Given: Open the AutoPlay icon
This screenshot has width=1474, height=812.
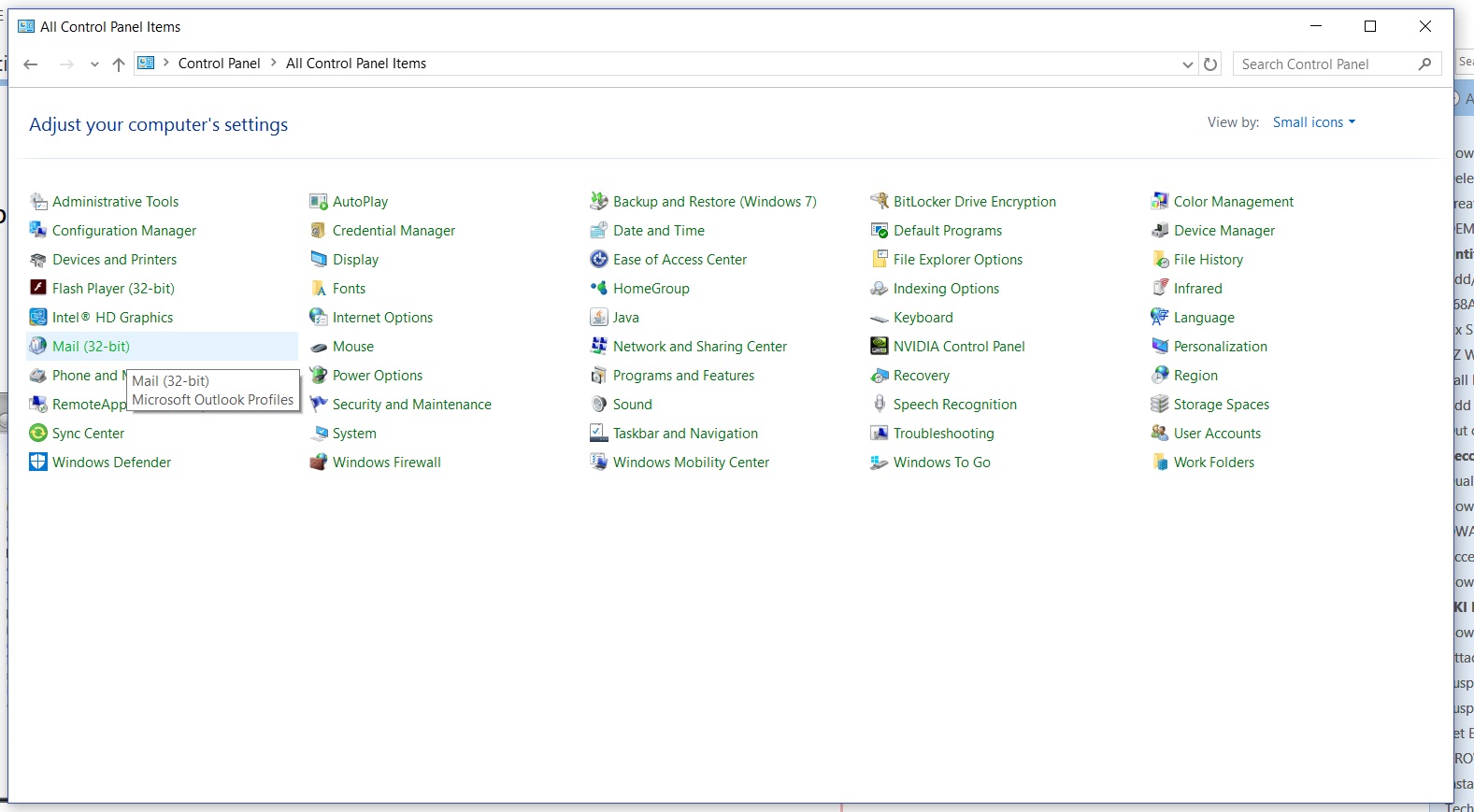Looking at the screenshot, I should (319, 202).
